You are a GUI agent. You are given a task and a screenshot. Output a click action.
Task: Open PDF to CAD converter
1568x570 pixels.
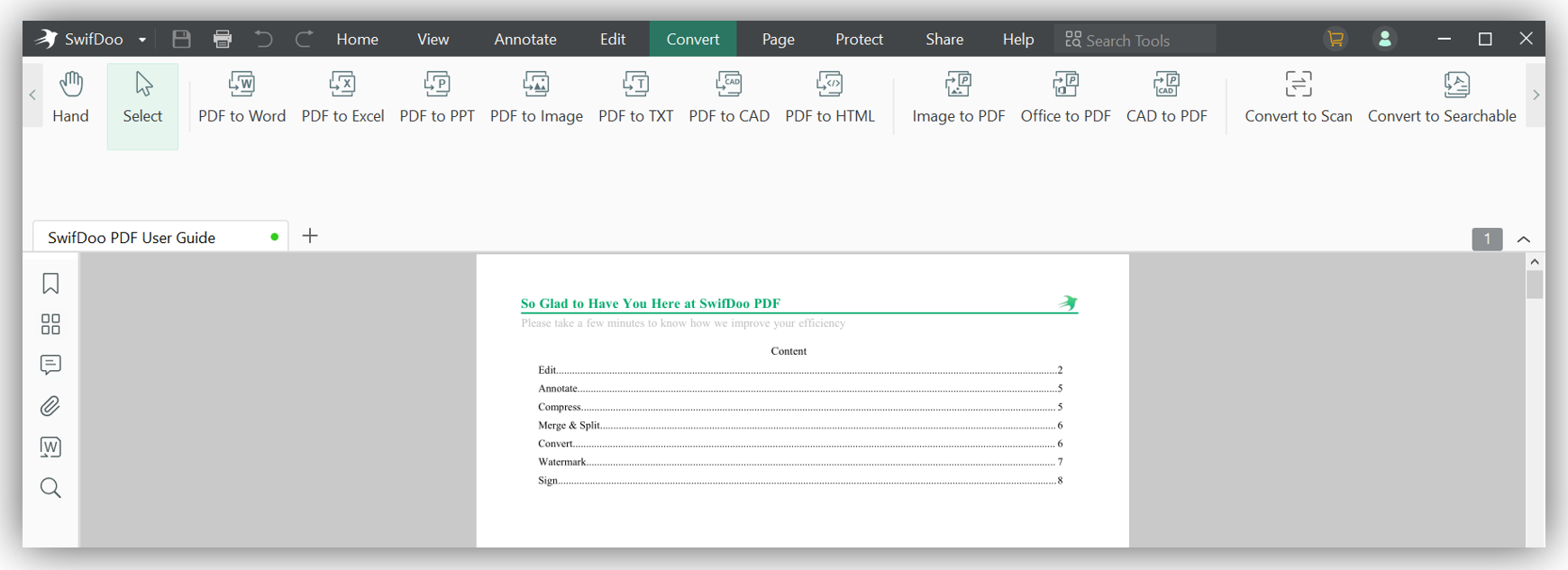(x=729, y=97)
